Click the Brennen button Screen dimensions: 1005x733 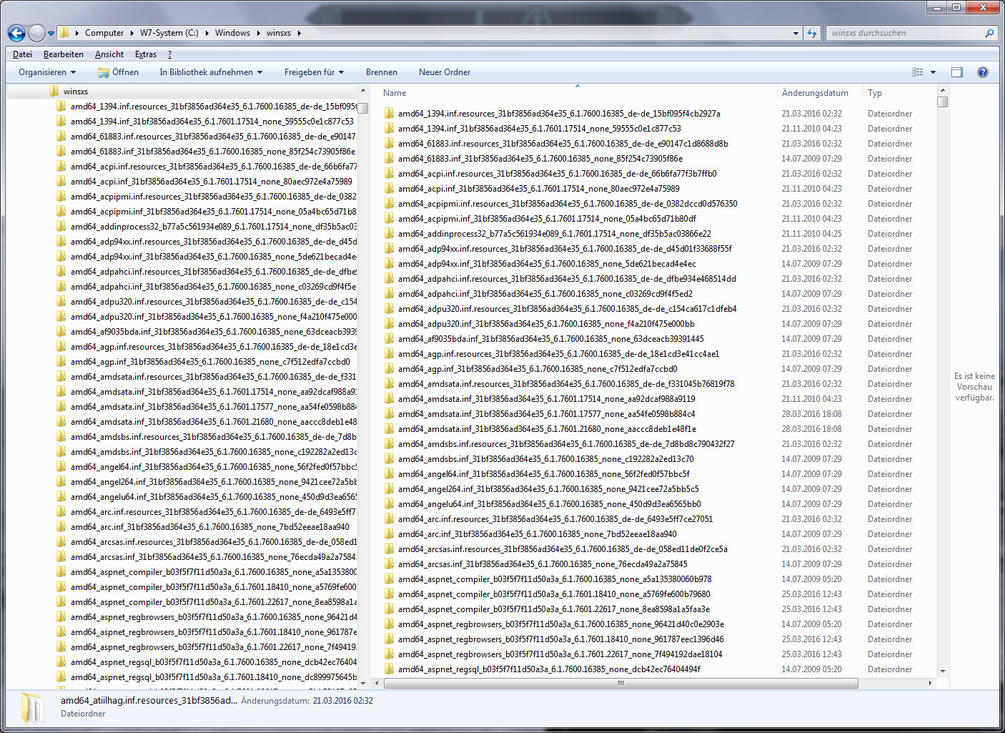coord(381,72)
